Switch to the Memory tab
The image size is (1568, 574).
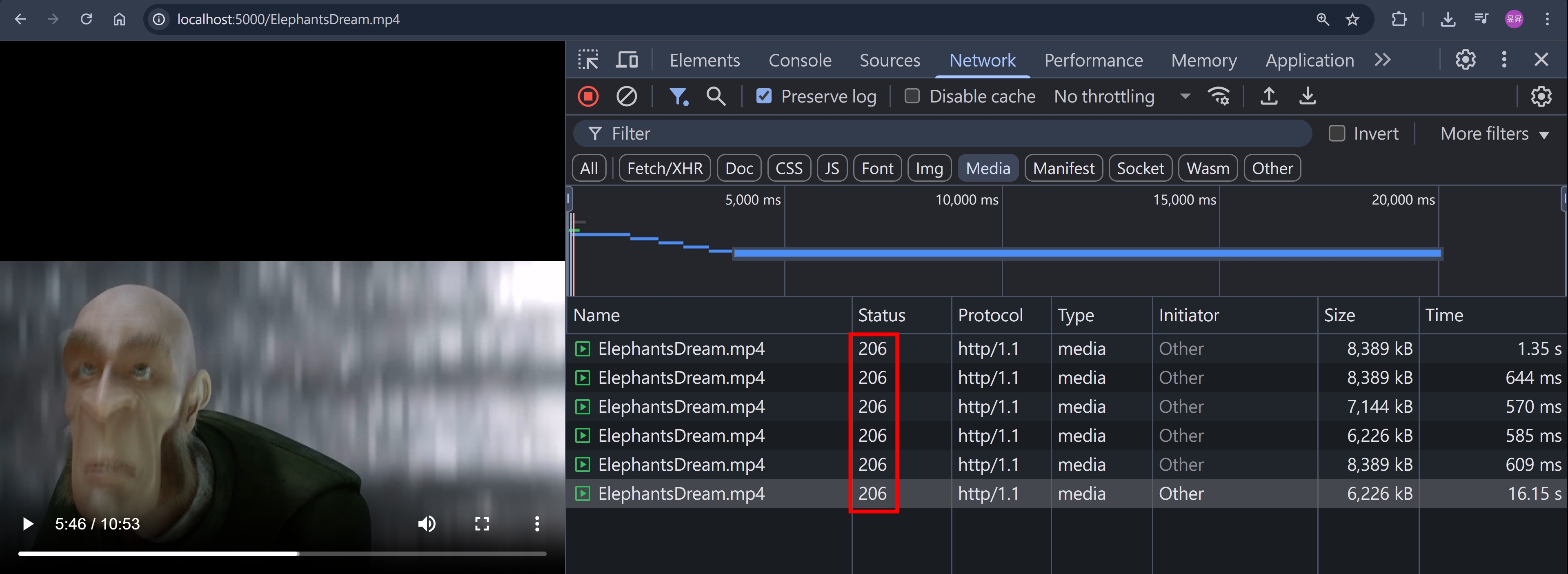(x=1204, y=60)
